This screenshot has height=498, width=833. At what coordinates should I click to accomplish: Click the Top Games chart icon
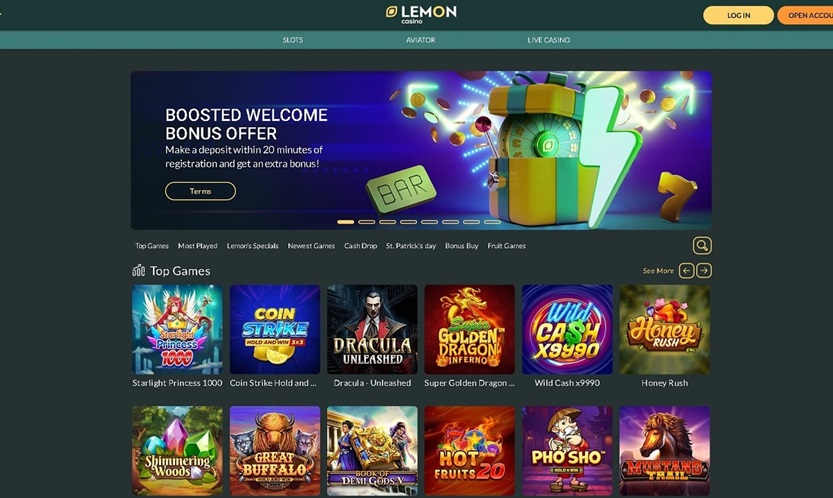coord(138,271)
